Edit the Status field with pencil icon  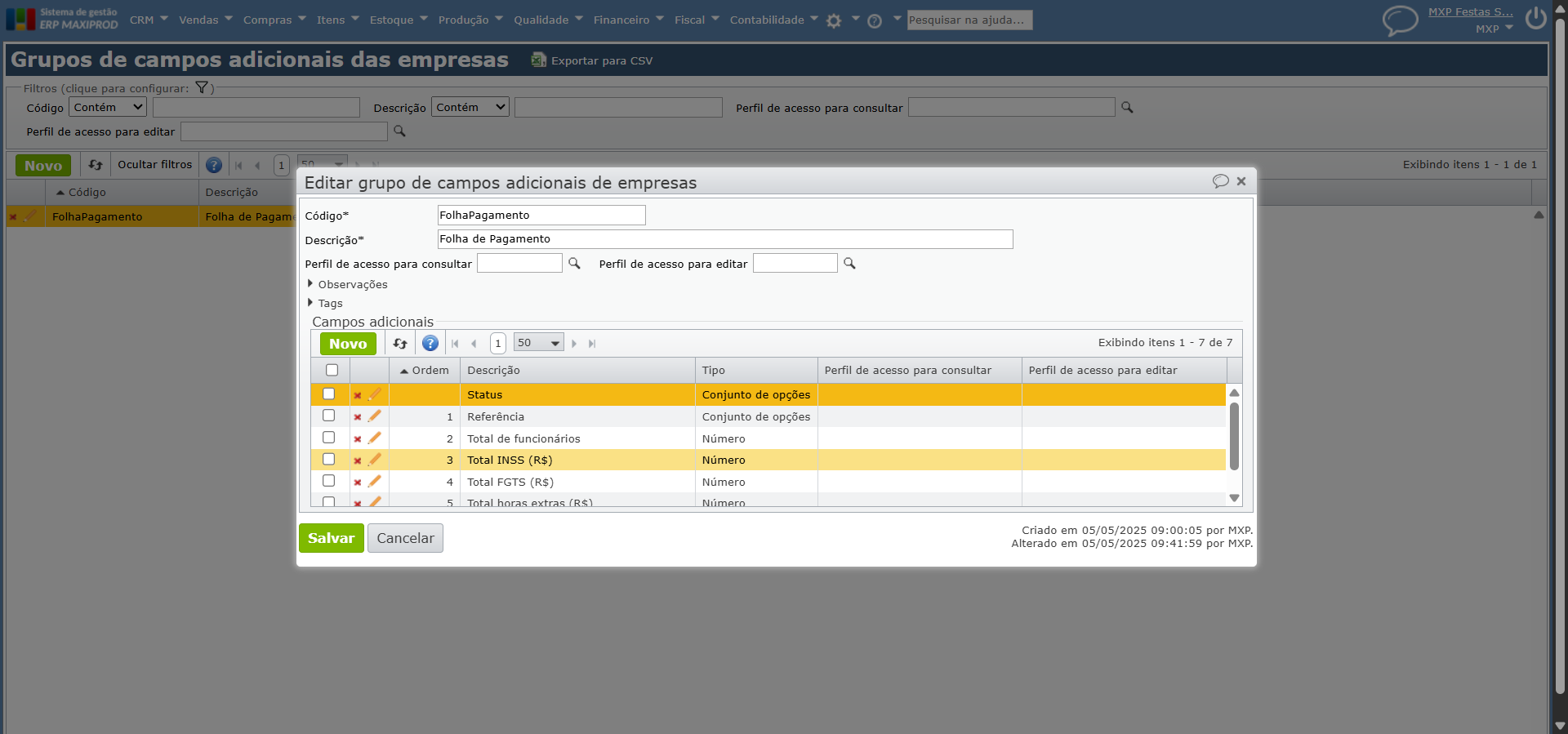pyautogui.click(x=375, y=394)
